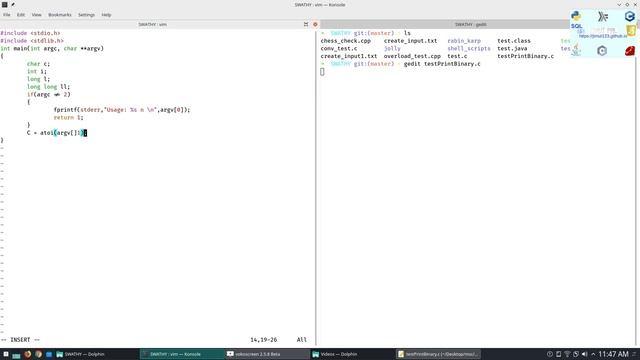Click test.c in the terminal listing
The width and height of the screenshot is (640, 360).
(457, 56)
